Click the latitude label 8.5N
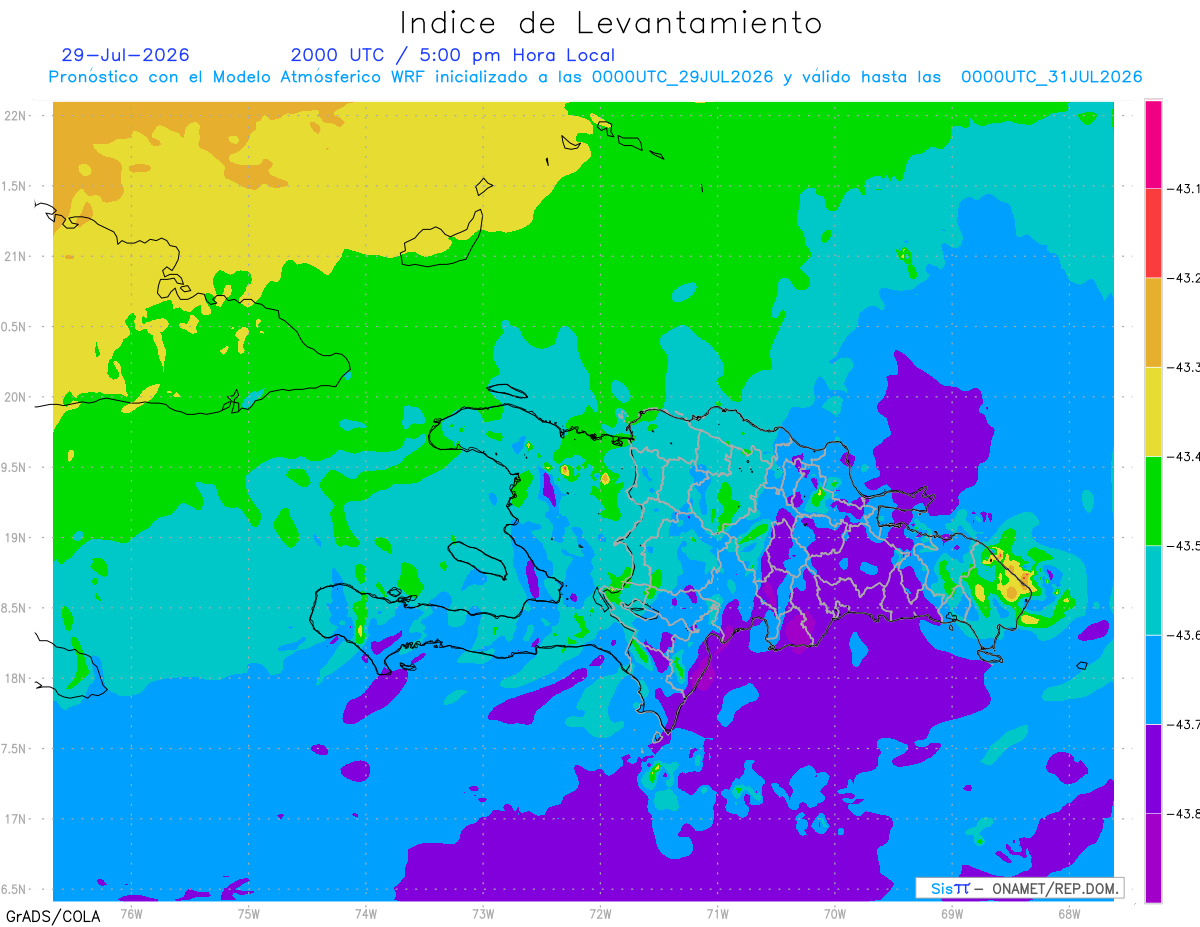The height and width of the screenshot is (927, 1200). coord(14,609)
